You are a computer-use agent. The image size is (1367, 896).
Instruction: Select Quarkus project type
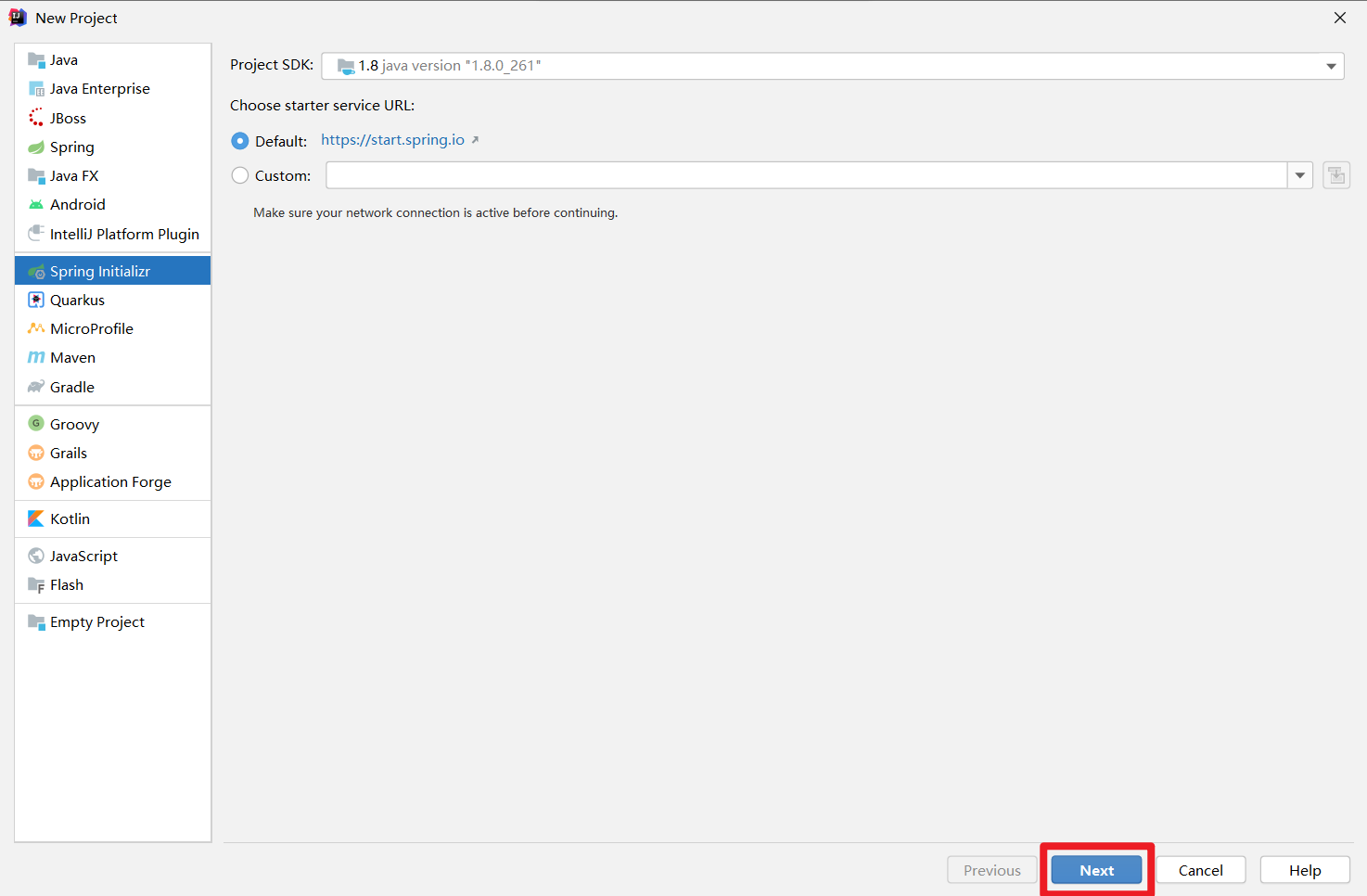[113, 300]
